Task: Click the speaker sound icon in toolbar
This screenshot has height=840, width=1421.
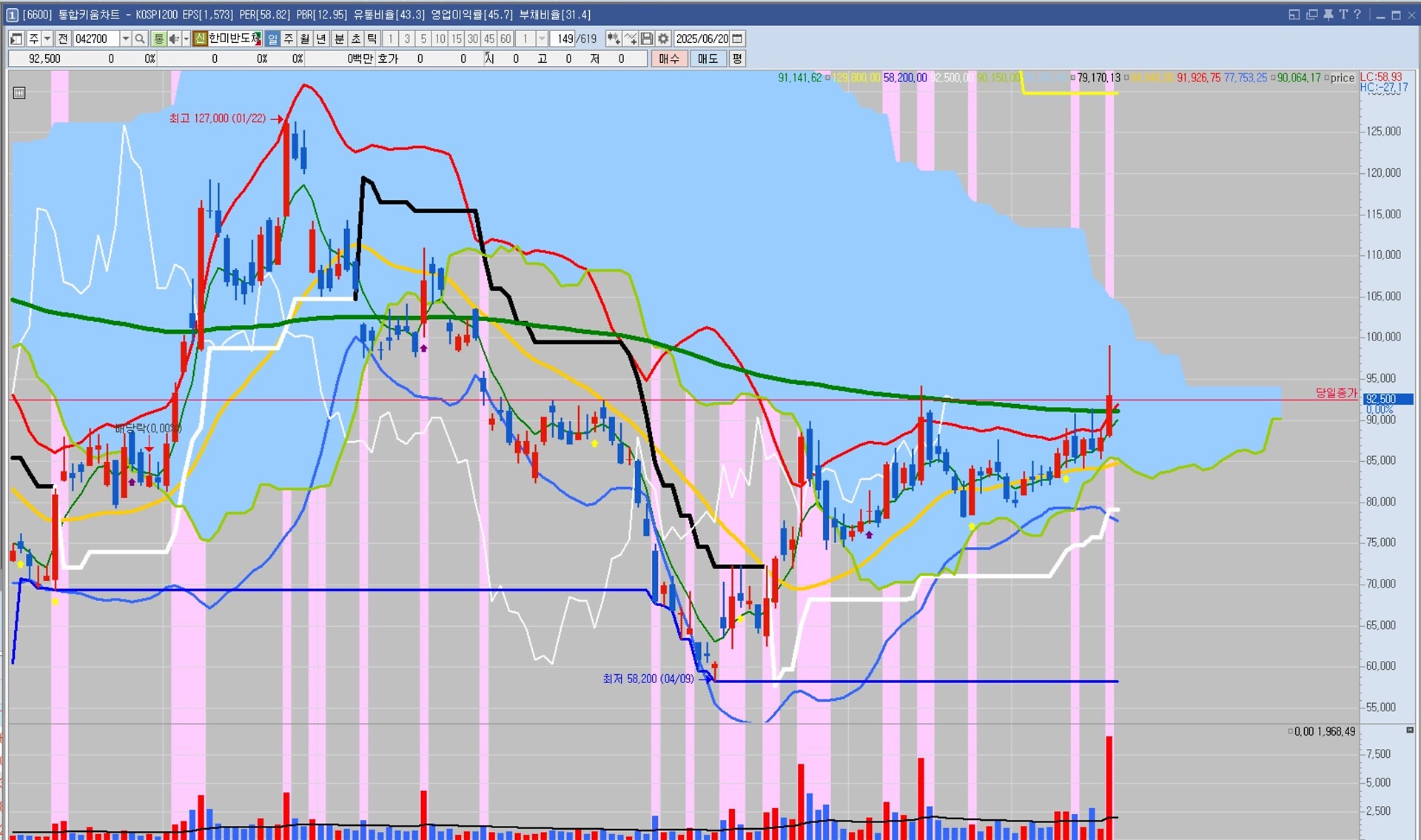Action: coord(173,38)
